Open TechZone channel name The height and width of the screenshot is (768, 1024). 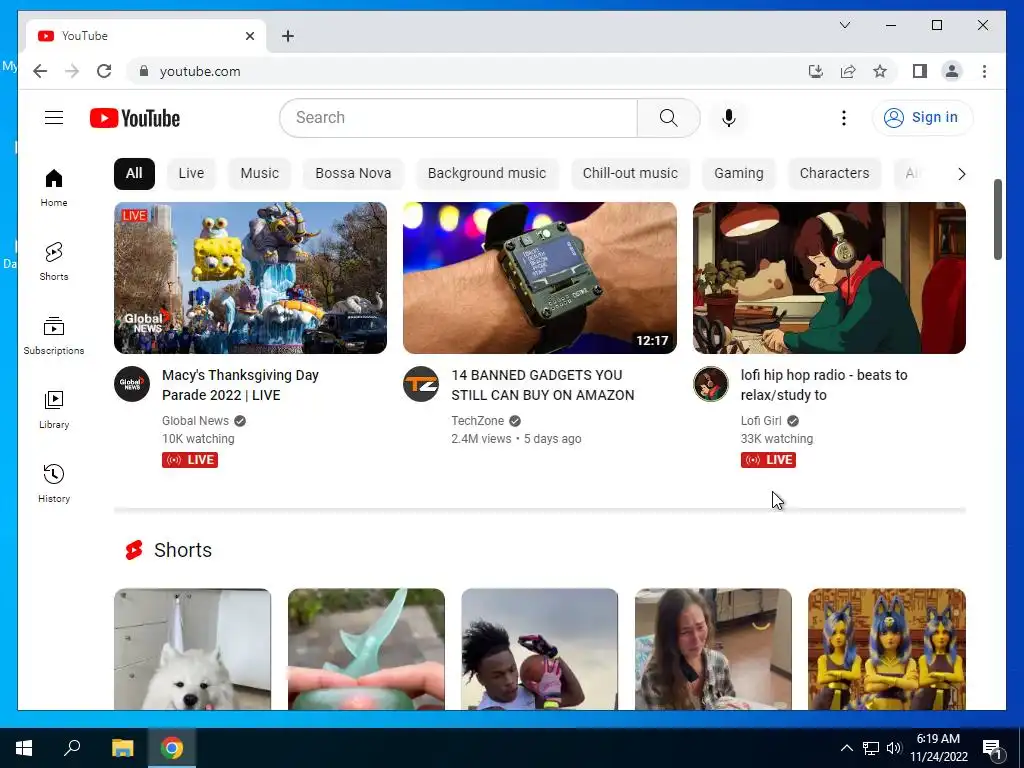point(477,421)
